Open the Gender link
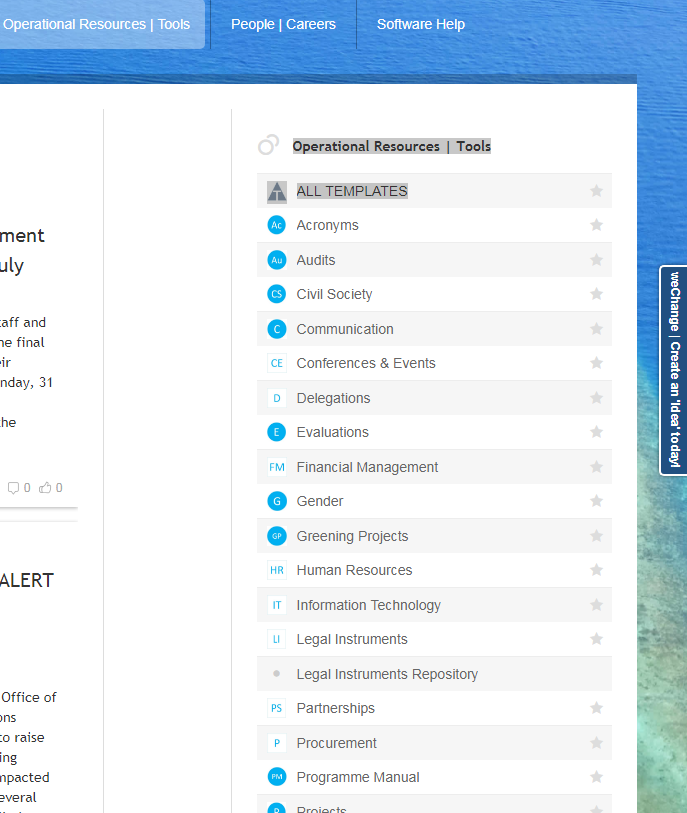The width and height of the screenshot is (687, 813). click(320, 501)
